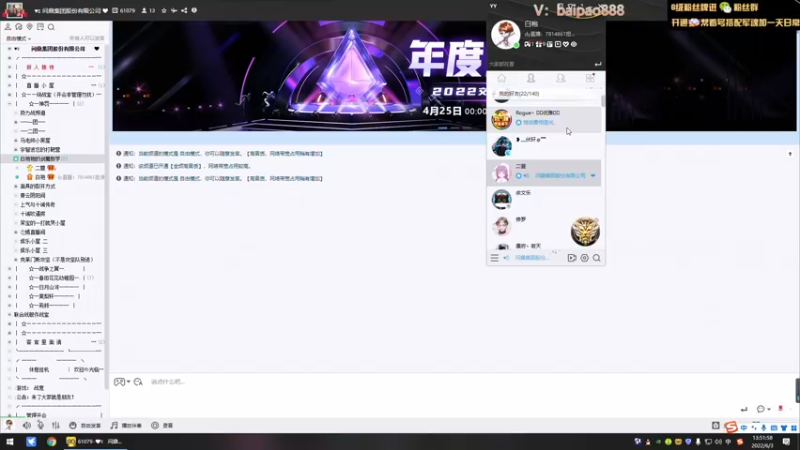Image resolution: width=800 pixels, height=450 pixels.
Task: Click the heart icon under profile name
Action: coord(566,44)
